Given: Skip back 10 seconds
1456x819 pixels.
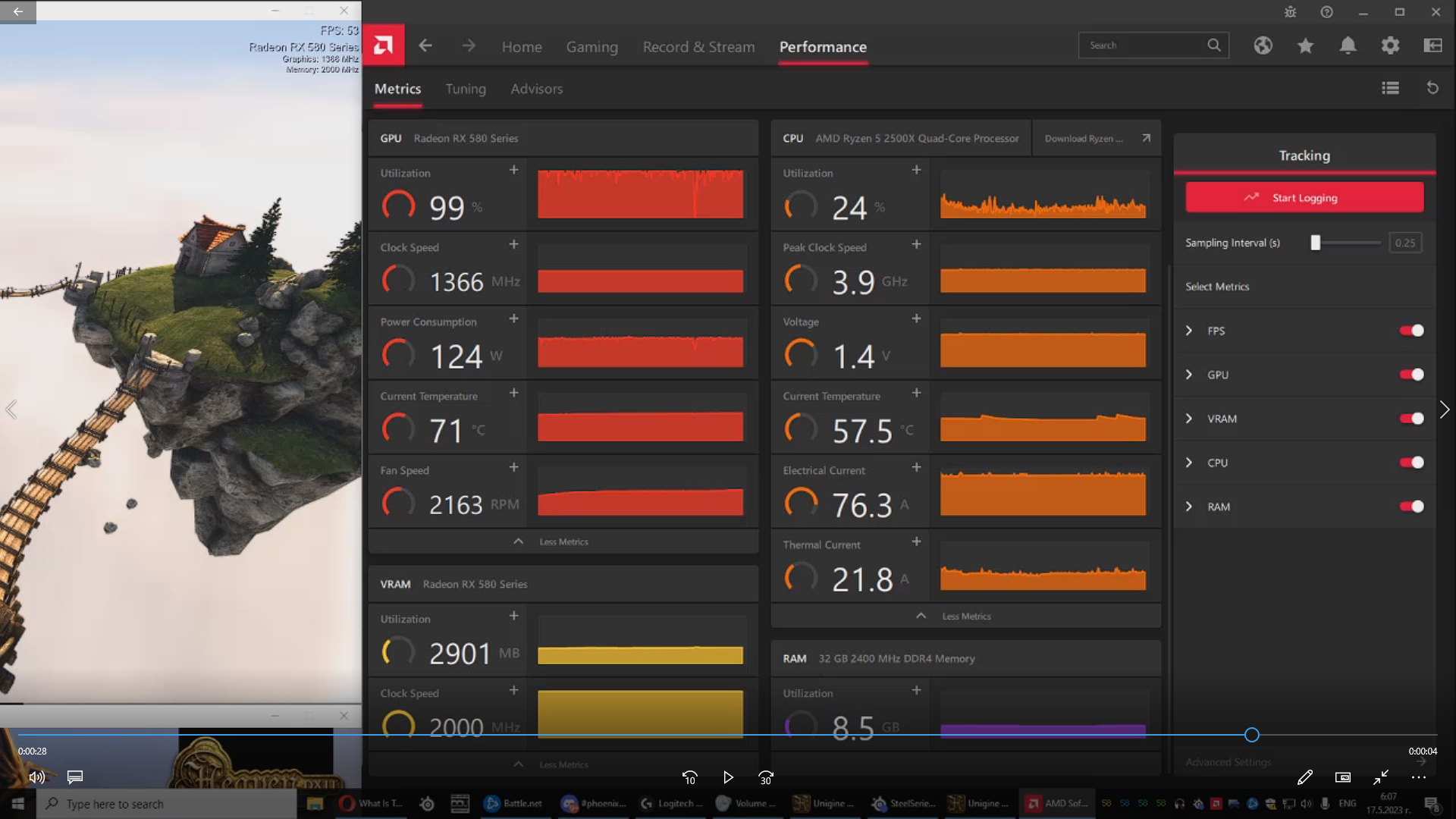Looking at the screenshot, I should 689,777.
